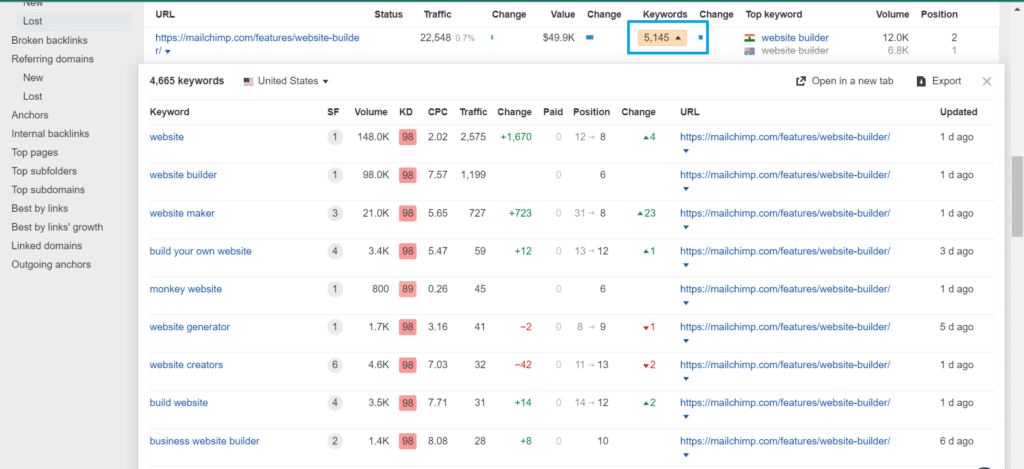Go to Internal backlinks in the sidebar
Image resolution: width=1024 pixels, height=469 pixels.
[50, 133]
